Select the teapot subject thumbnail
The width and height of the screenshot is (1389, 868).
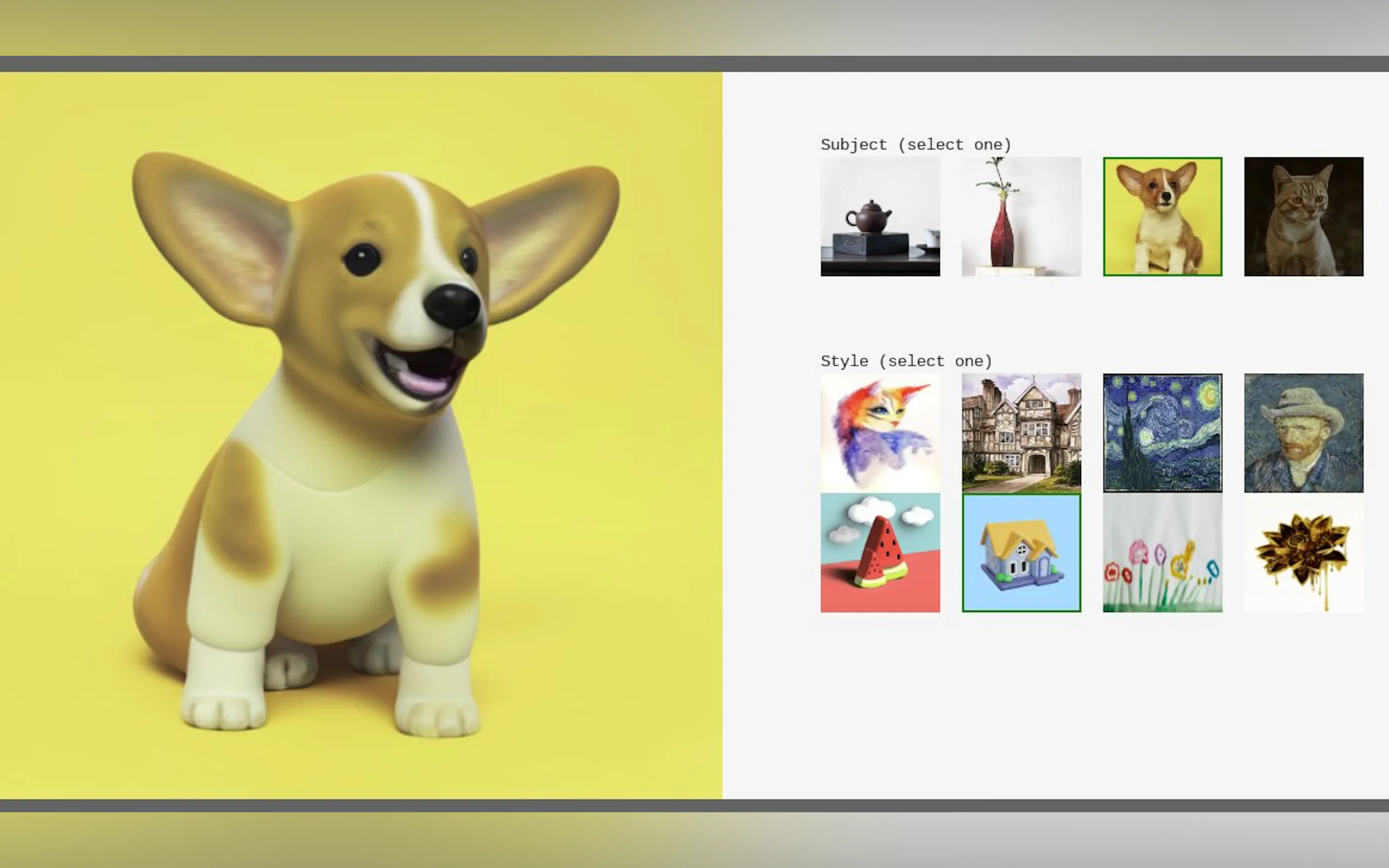tap(880, 216)
